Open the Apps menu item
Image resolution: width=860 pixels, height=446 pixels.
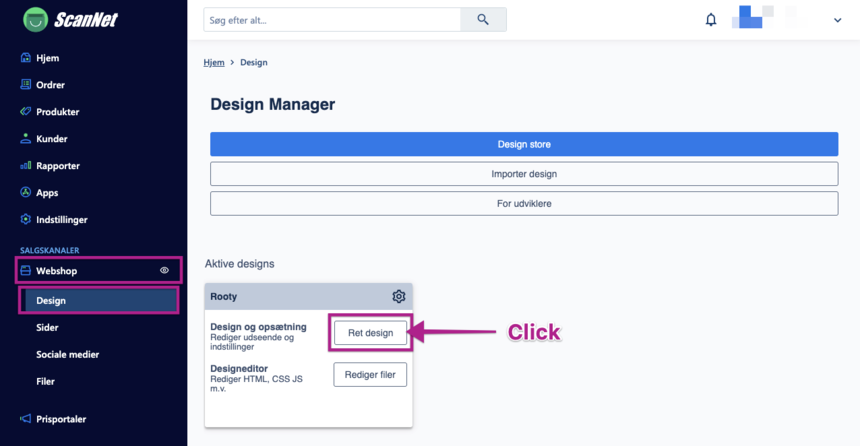tap(47, 193)
